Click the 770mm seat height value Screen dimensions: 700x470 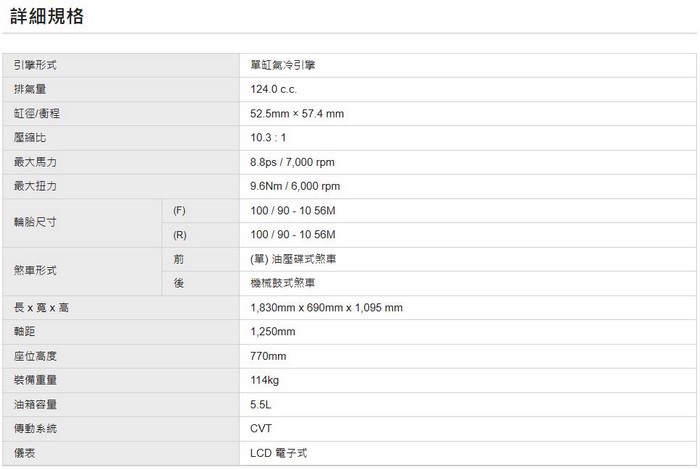pyautogui.click(x=268, y=356)
